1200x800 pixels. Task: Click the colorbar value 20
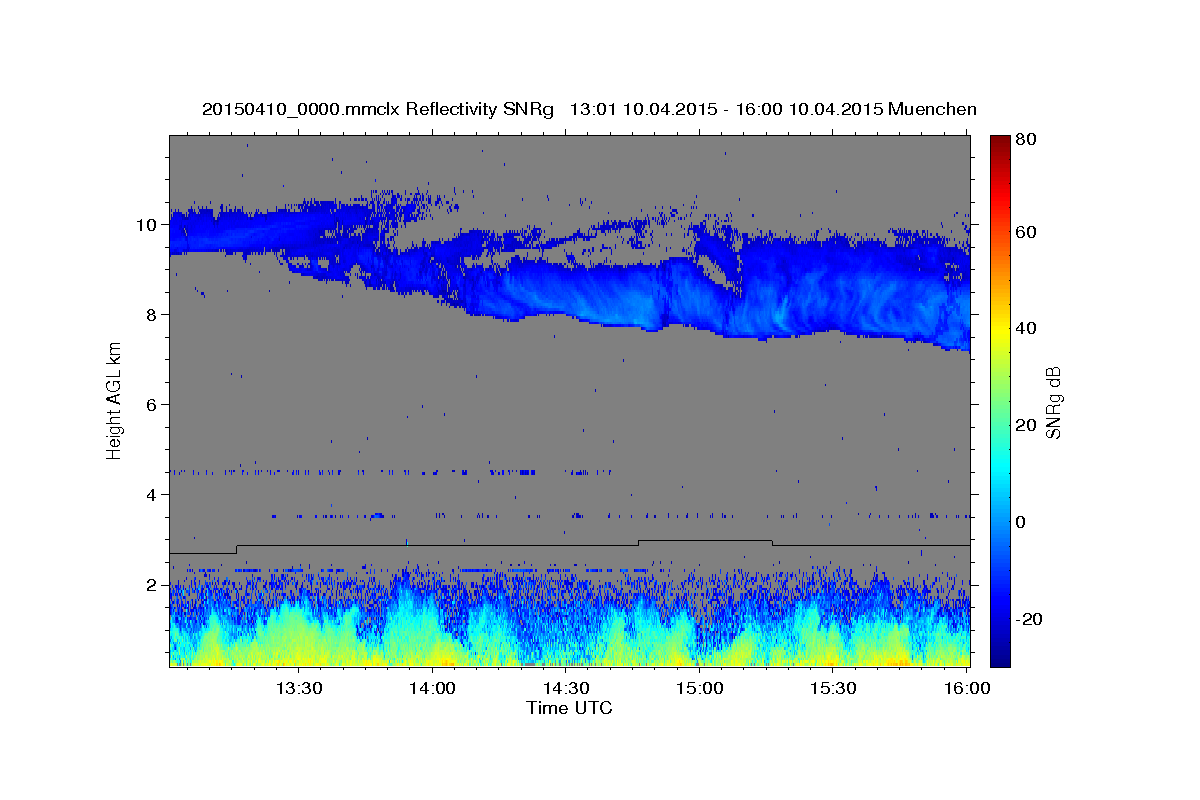point(1027,426)
